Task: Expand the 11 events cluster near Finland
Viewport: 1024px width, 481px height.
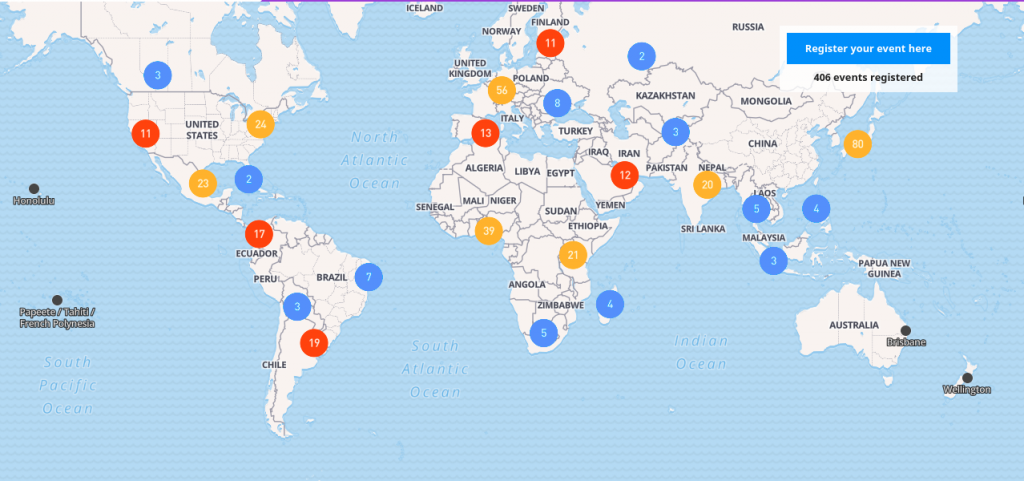Action: (x=551, y=44)
